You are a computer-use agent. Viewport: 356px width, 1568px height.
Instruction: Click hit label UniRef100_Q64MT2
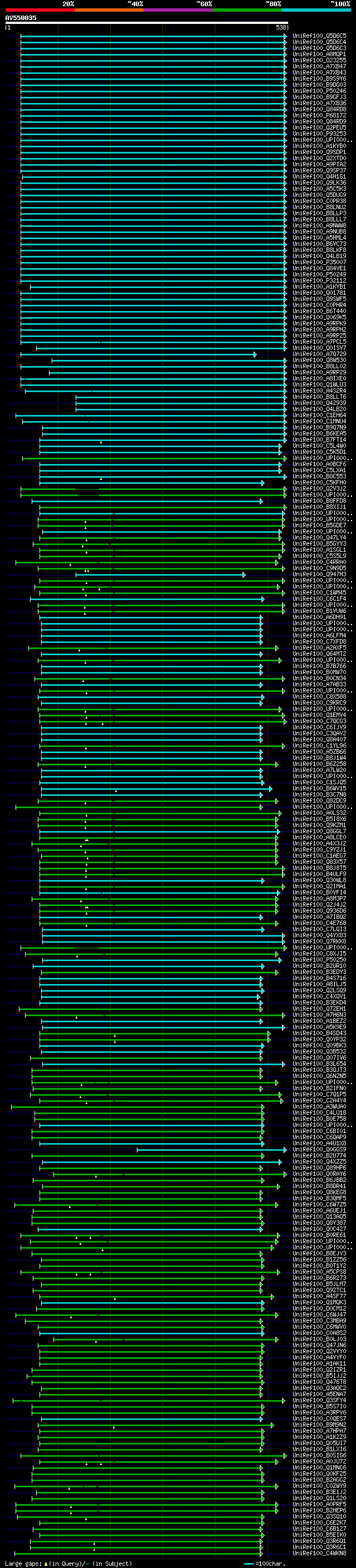319,654
